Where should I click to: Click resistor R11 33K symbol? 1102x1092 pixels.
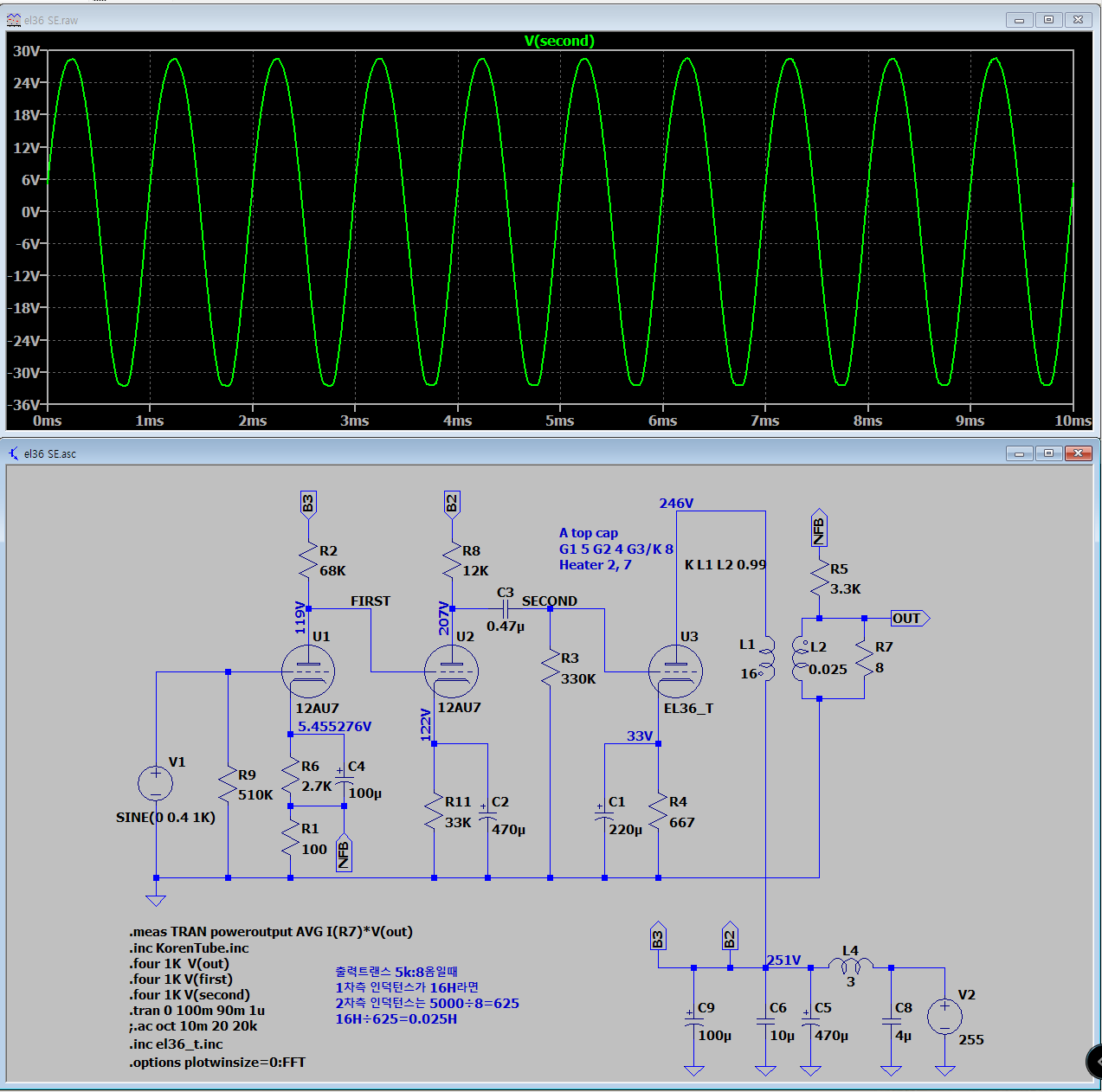[x=434, y=812]
